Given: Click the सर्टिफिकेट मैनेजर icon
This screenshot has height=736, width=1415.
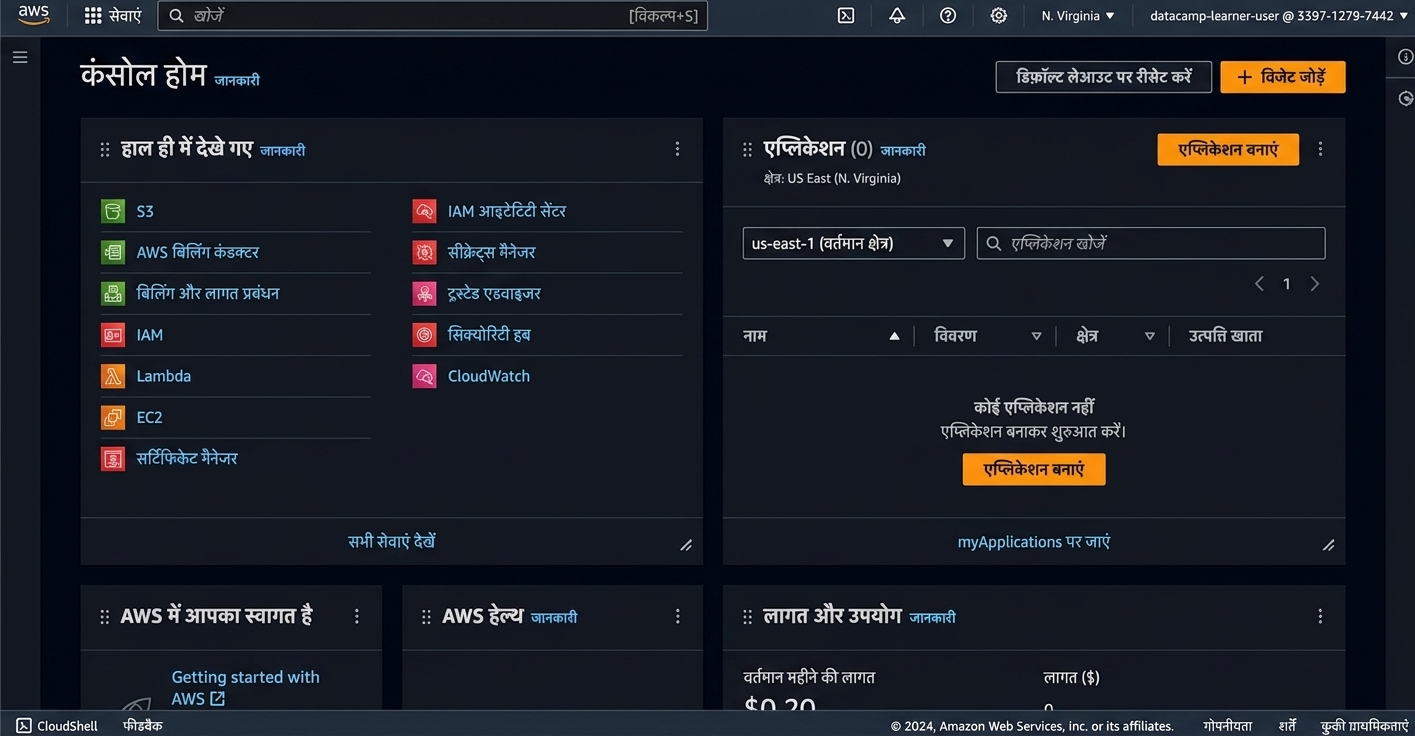Looking at the screenshot, I should pyautogui.click(x=113, y=458).
